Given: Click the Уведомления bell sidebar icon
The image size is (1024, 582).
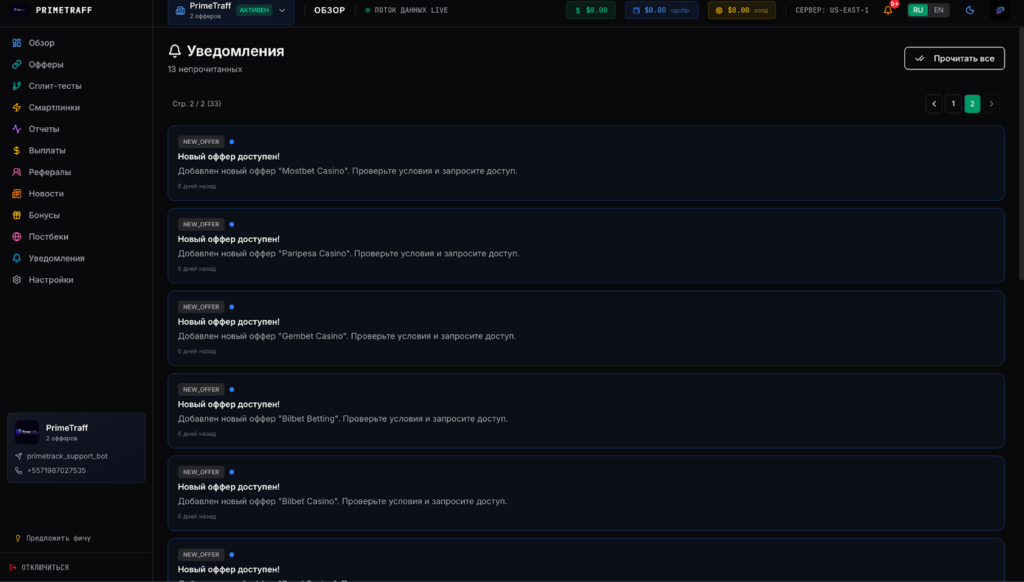Looking at the screenshot, I should coord(16,259).
